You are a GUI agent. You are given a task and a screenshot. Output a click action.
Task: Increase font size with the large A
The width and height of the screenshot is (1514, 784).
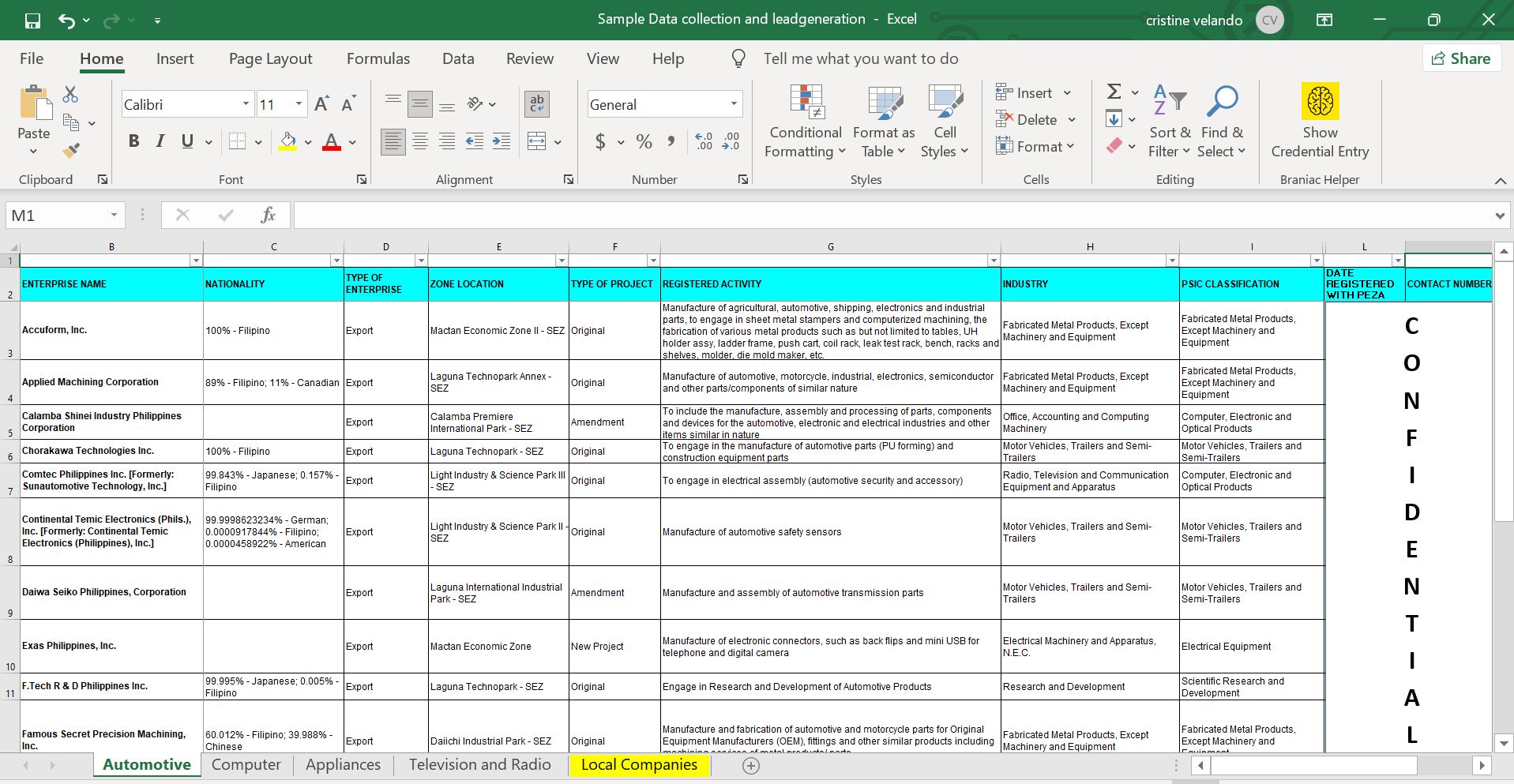click(321, 104)
